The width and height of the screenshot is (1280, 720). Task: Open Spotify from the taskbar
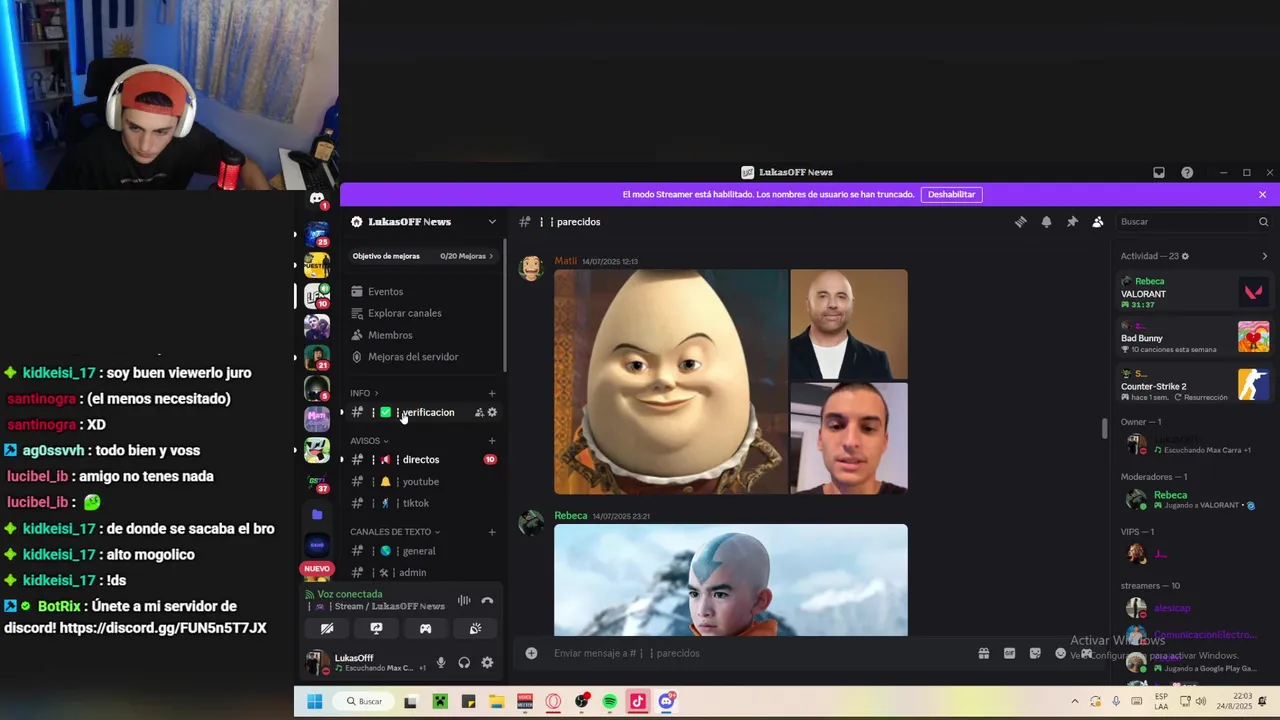[x=610, y=702]
